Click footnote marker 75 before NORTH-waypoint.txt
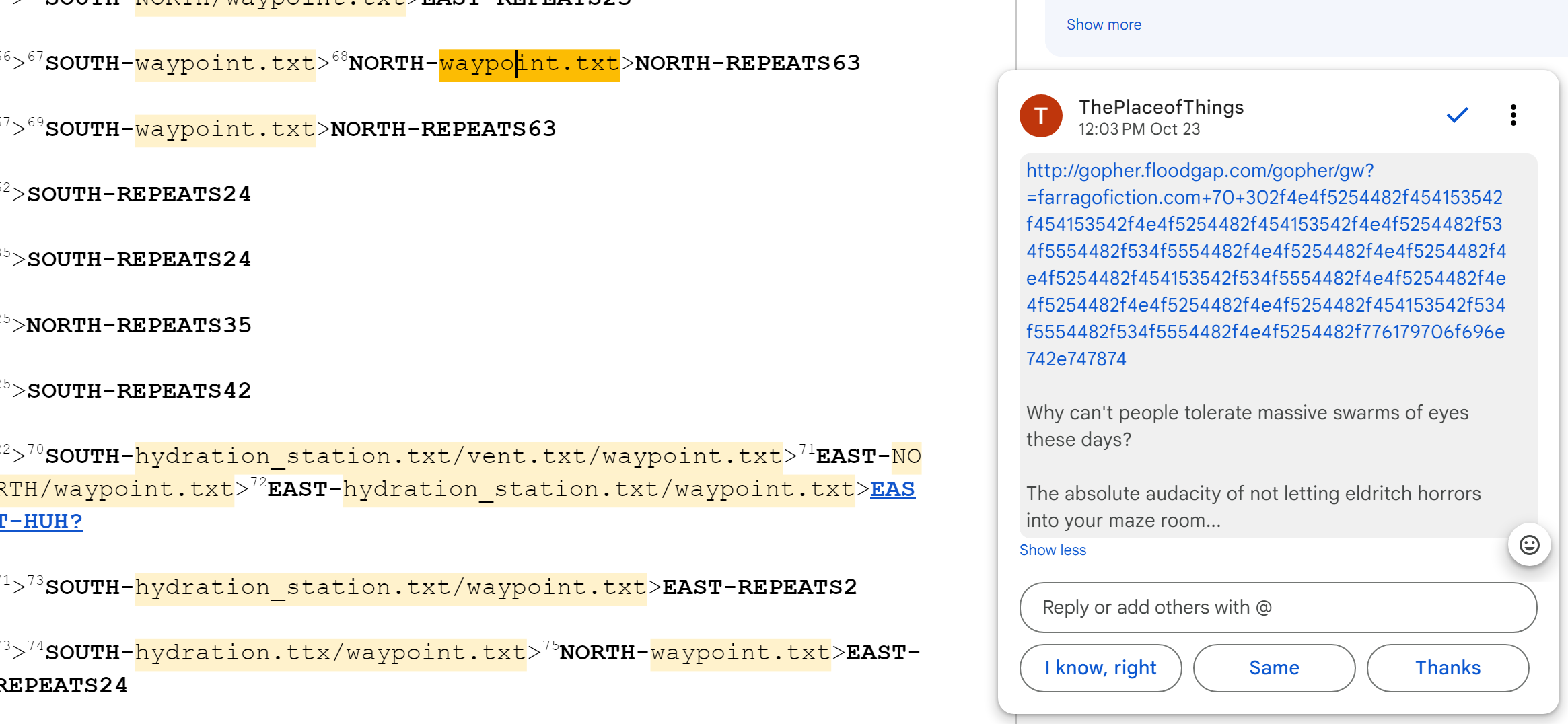 click(550, 646)
